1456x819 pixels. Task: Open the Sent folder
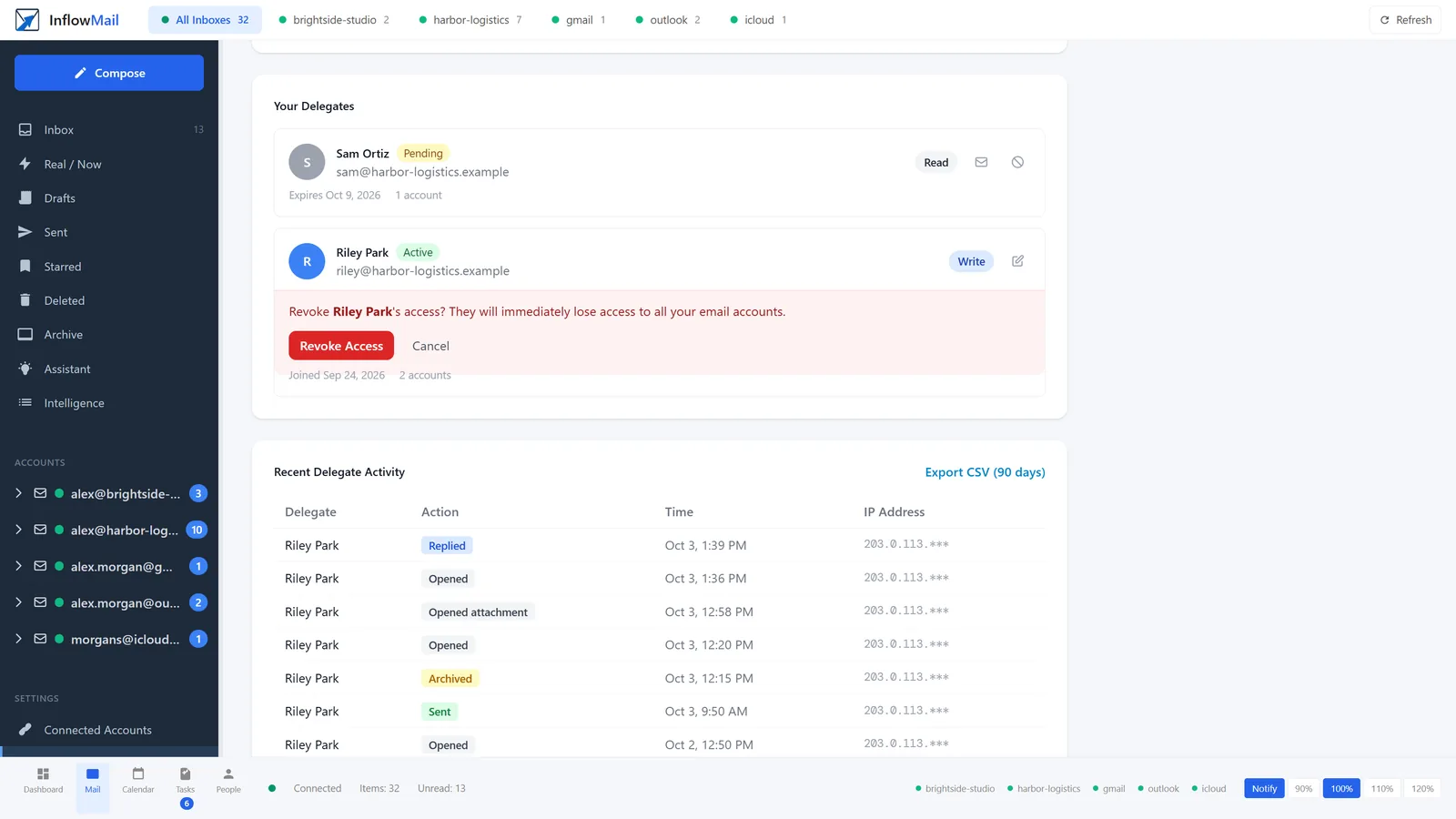pos(109,233)
